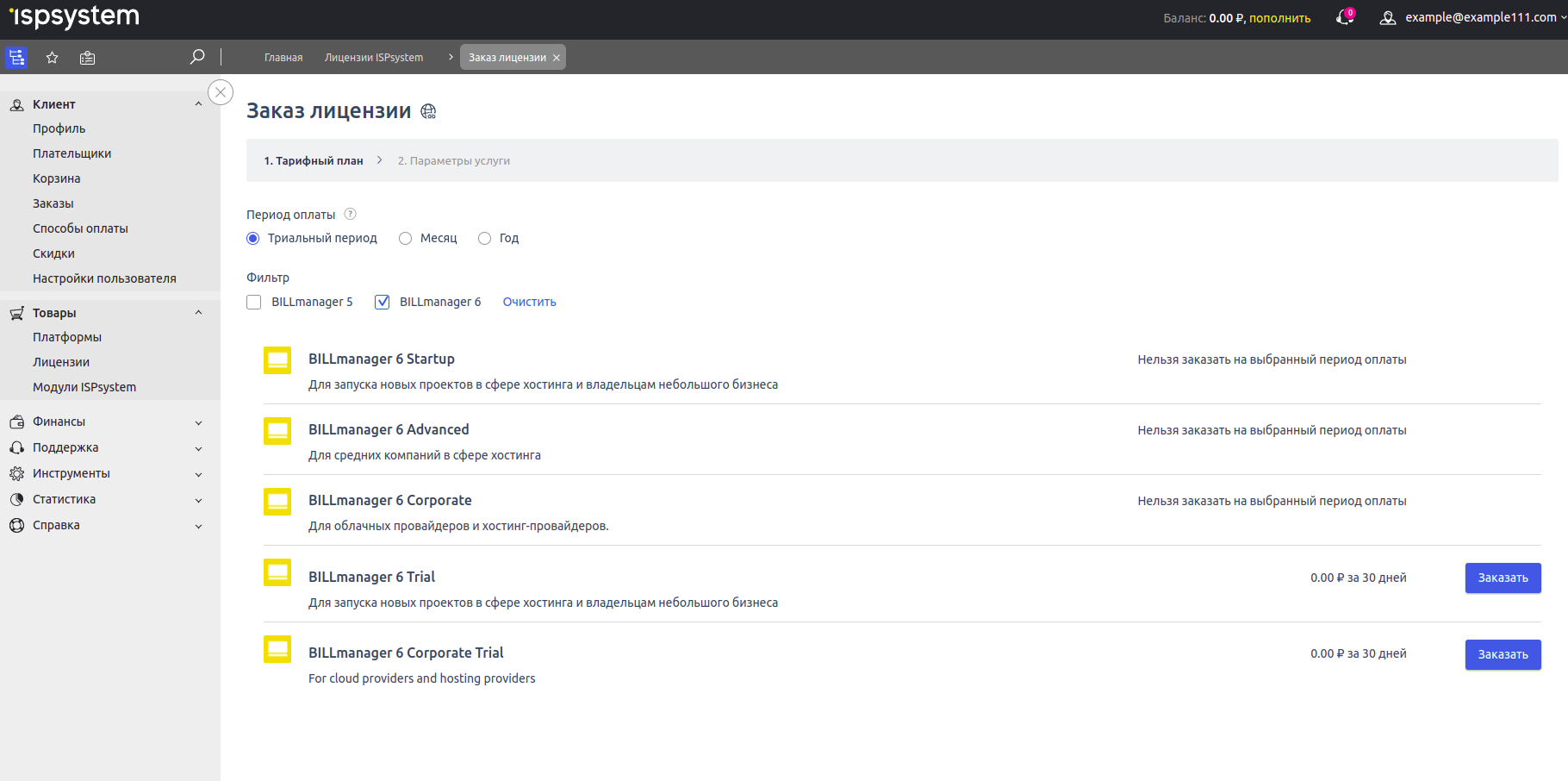Select the BILLmanager 6 Advanced yellow icon
Screen dimensions: 1568x781
pos(277,431)
